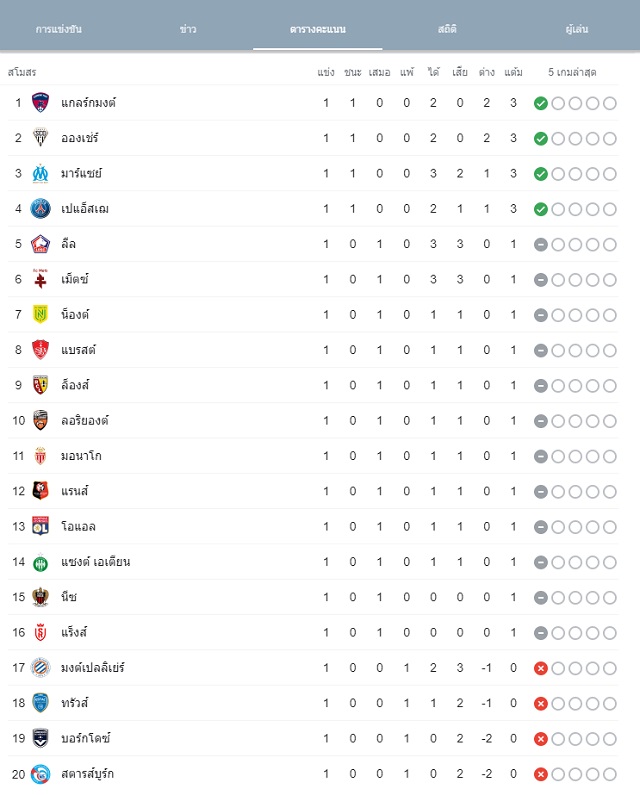Click the Bordeaux club crest
Viewport: 640px width, 795px height.
[x=40, y=738]
